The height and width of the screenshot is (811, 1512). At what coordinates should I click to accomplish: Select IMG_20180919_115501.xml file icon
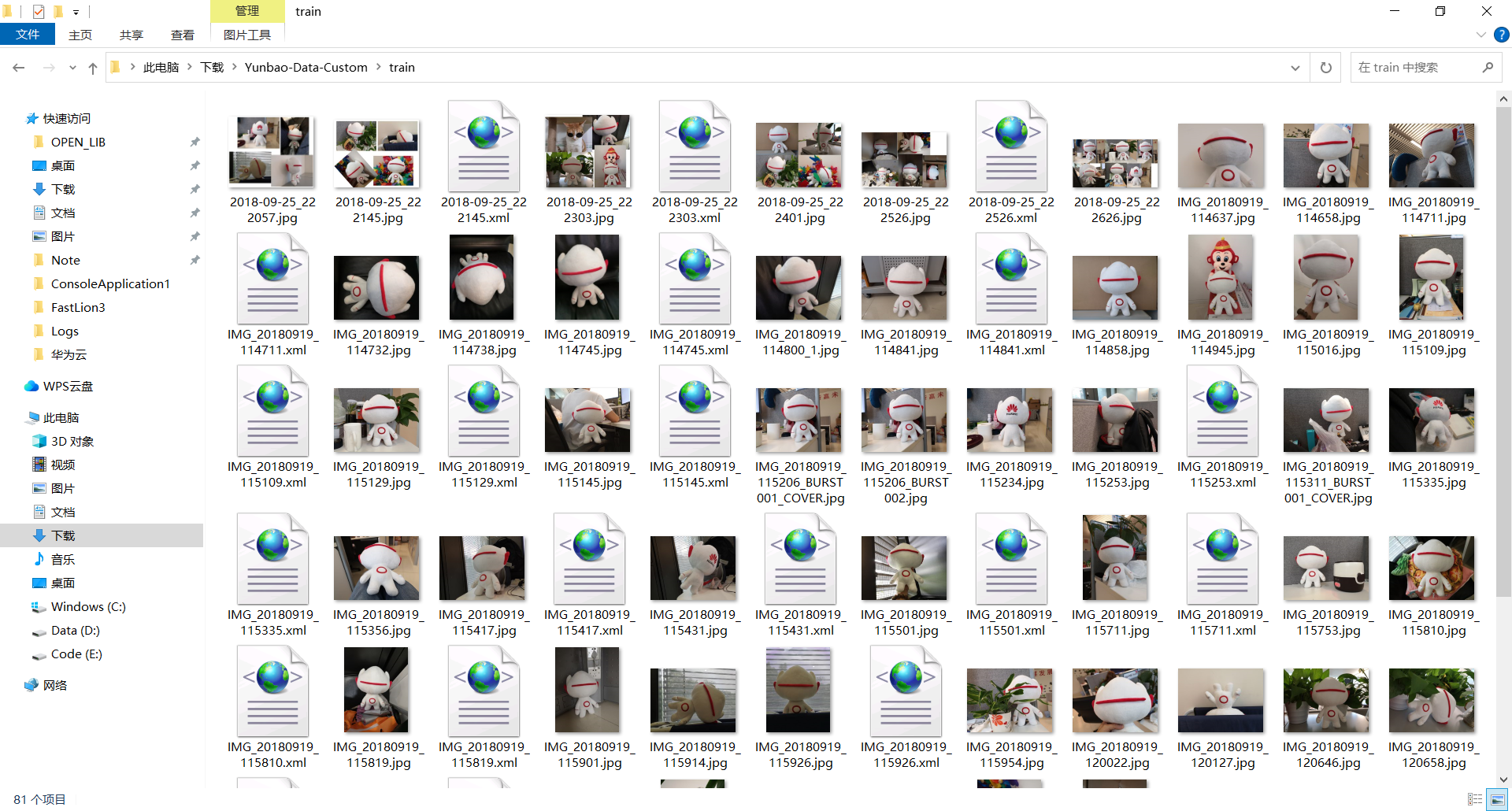pos(1011,559)
